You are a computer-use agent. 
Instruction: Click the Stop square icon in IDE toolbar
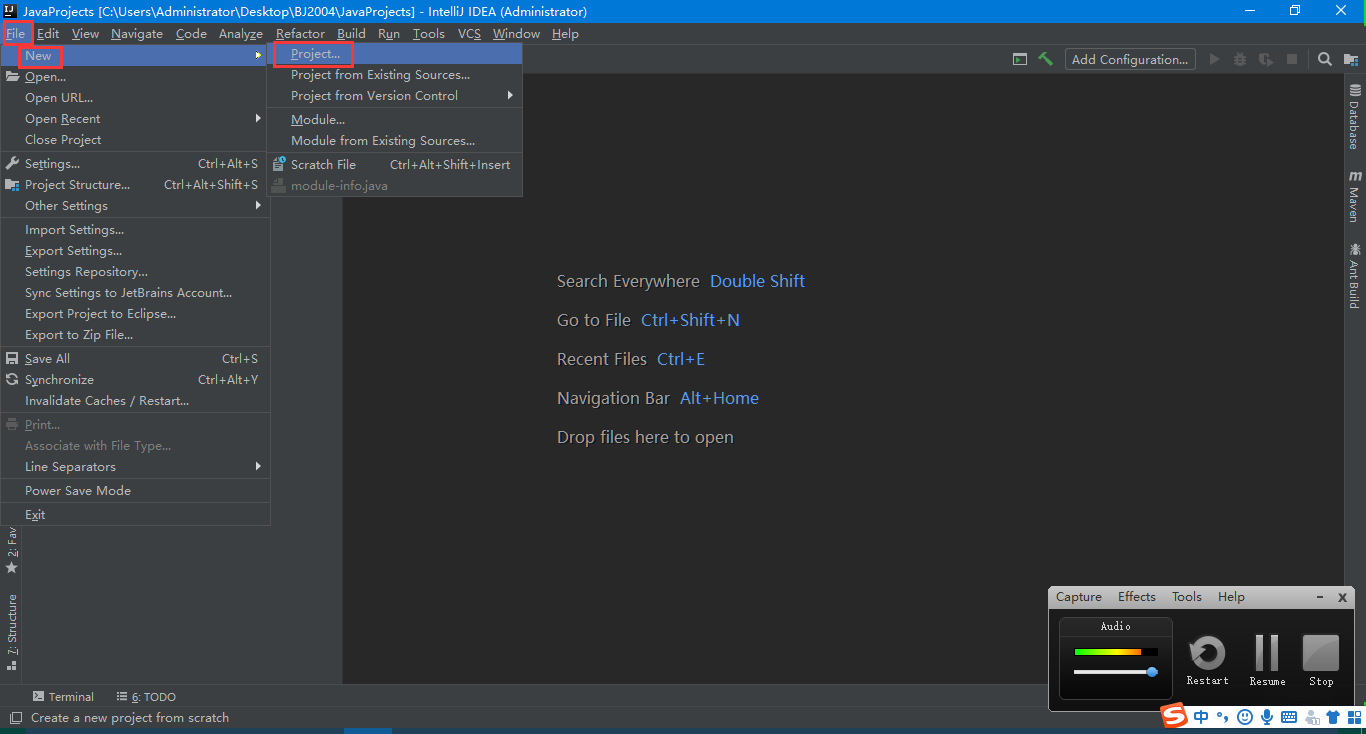1292,59
